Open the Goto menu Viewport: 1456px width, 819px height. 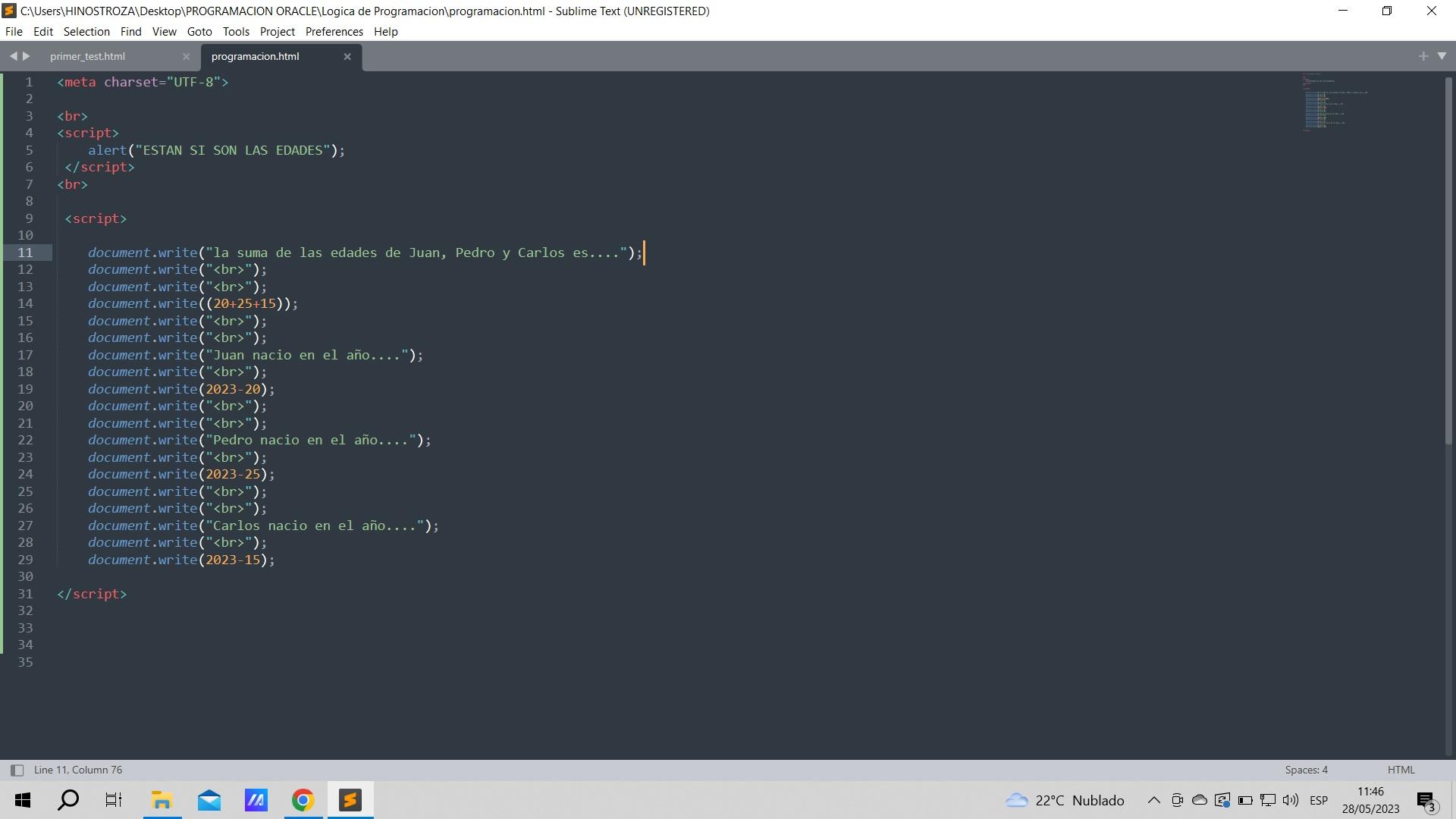199,32
